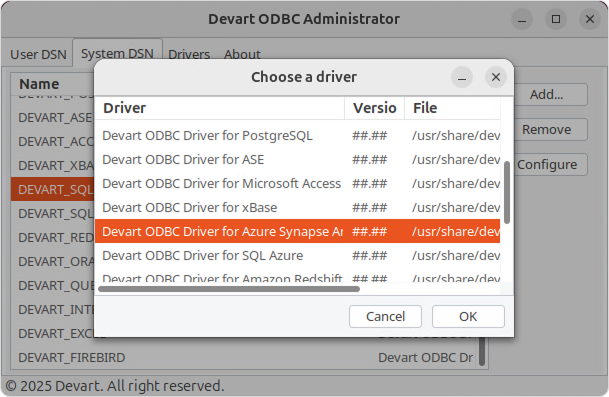
Task: Maximize the Devart ODBC Administrator window
Action: [x=556, y=19]
